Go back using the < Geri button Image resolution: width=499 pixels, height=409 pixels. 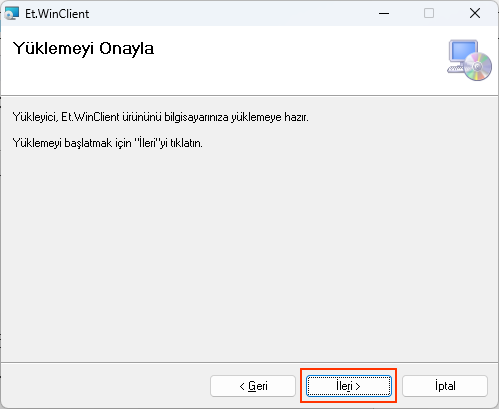point(253,386)
